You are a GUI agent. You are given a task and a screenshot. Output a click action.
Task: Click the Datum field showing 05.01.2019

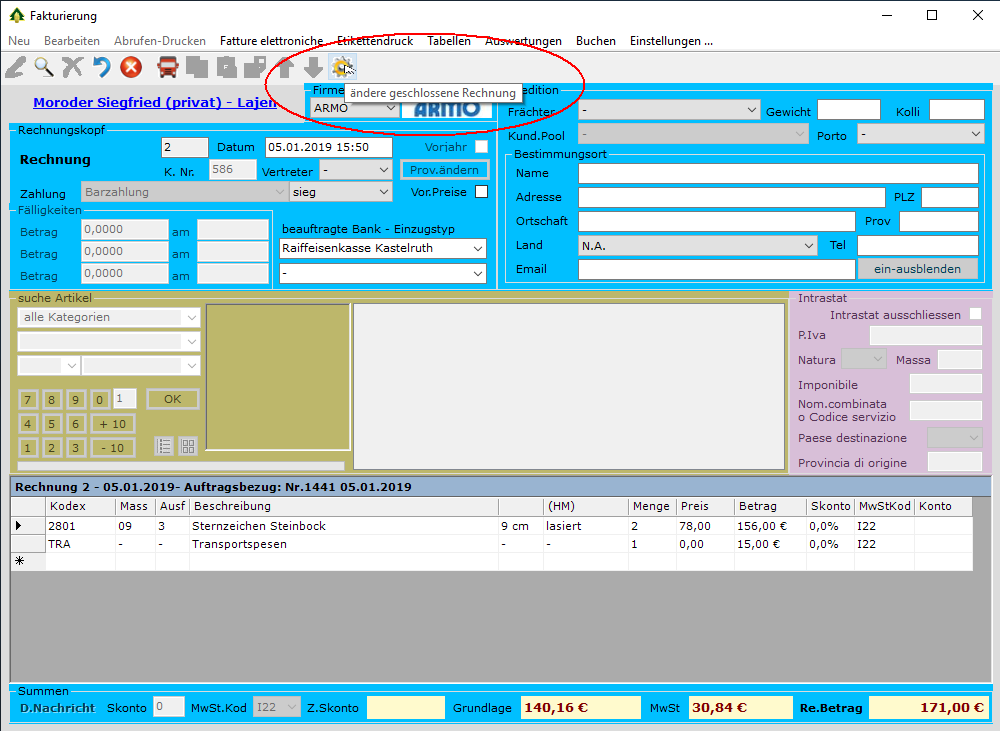click(328, 147)
